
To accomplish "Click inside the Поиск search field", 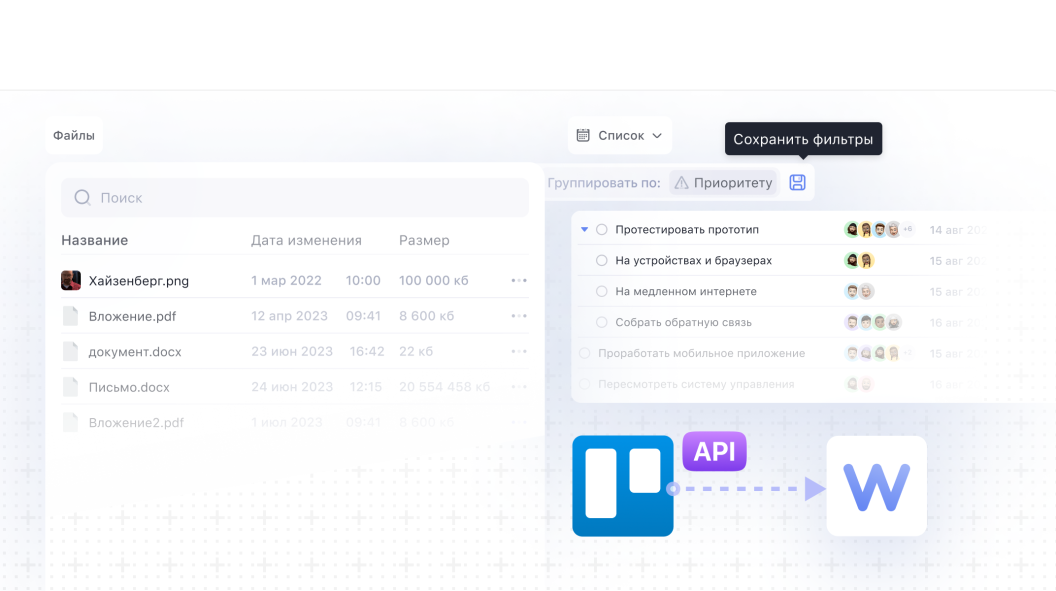I will pyautogui.click(x=250, y=197).
